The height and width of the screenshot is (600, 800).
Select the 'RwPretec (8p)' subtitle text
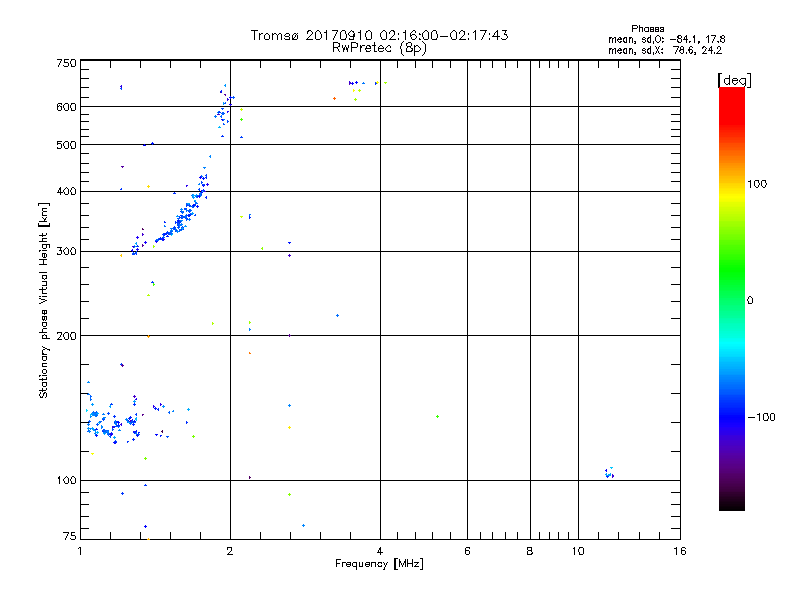[x=379, y=48]
